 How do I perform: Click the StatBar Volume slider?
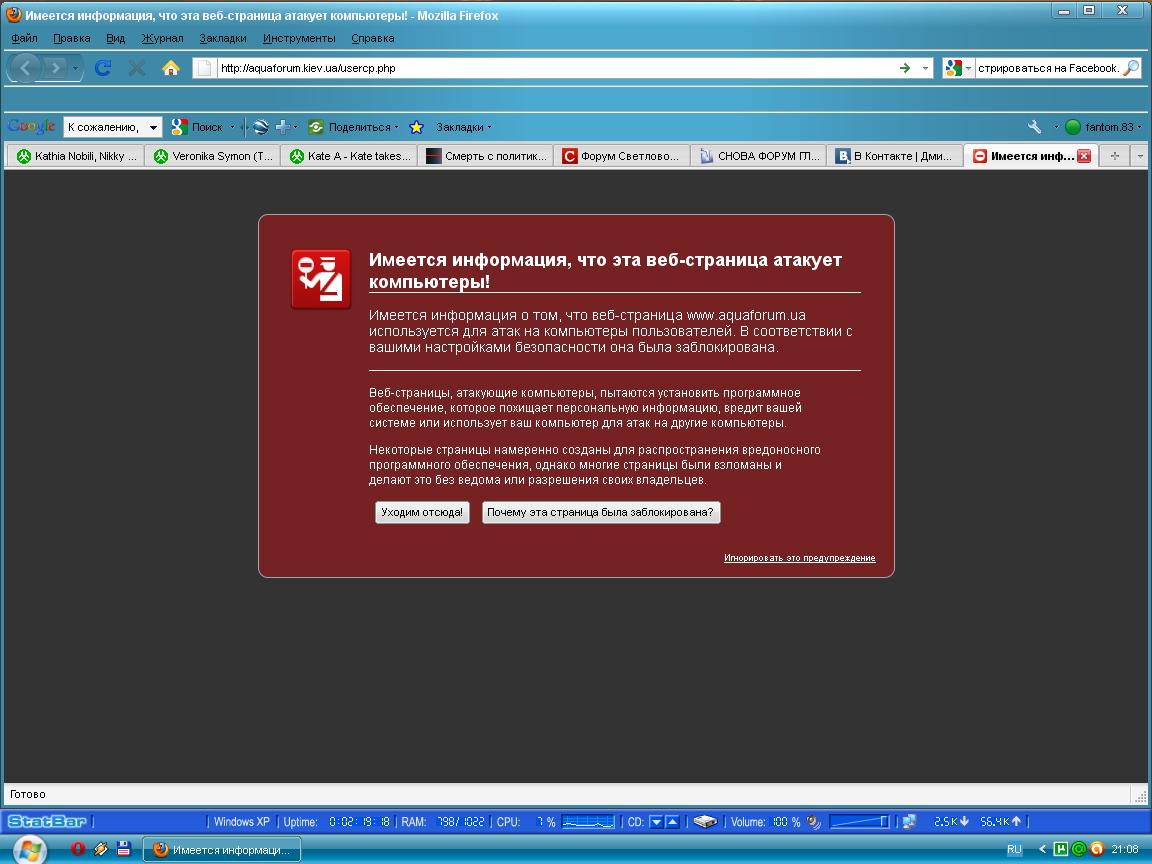(859, 822)
